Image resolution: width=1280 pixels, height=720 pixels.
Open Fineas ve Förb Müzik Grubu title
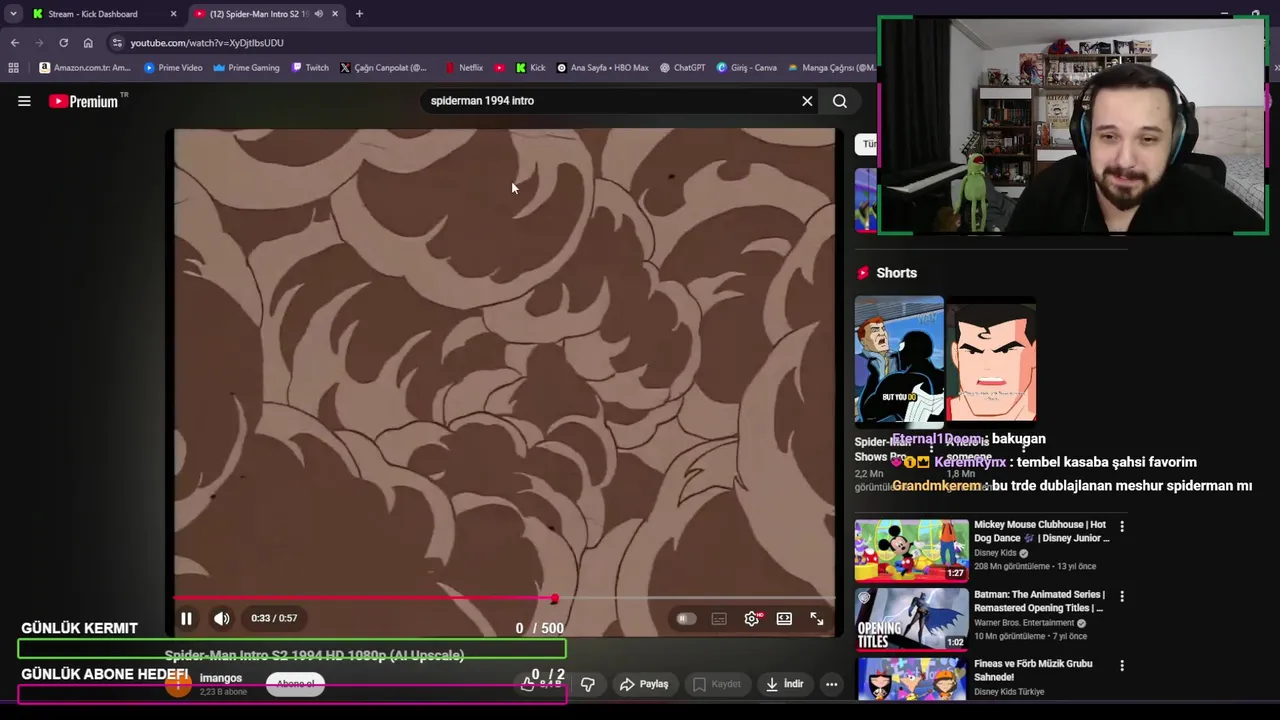(1033, 670)
